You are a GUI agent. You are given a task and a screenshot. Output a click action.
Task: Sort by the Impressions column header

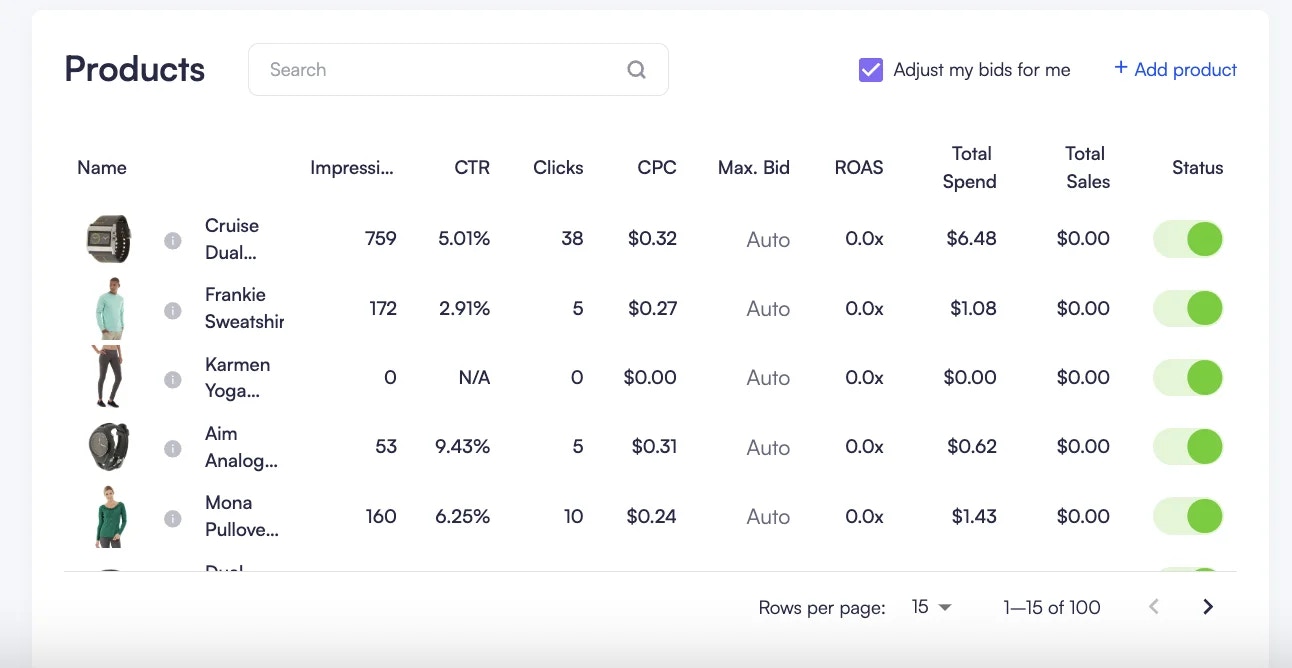[353, 167]
